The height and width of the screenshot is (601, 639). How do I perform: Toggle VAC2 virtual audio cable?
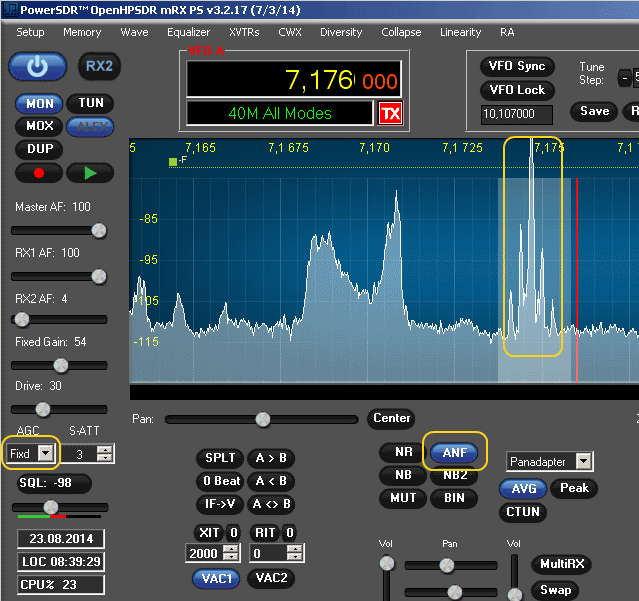point(271,578)
